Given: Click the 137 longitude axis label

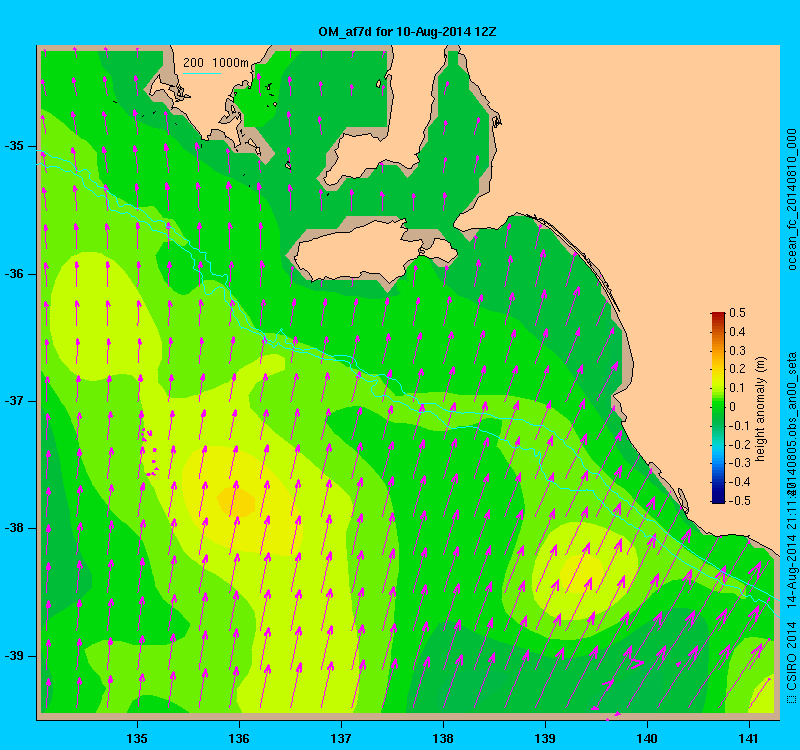Looking at the screenshot, I should pos(341,739).
